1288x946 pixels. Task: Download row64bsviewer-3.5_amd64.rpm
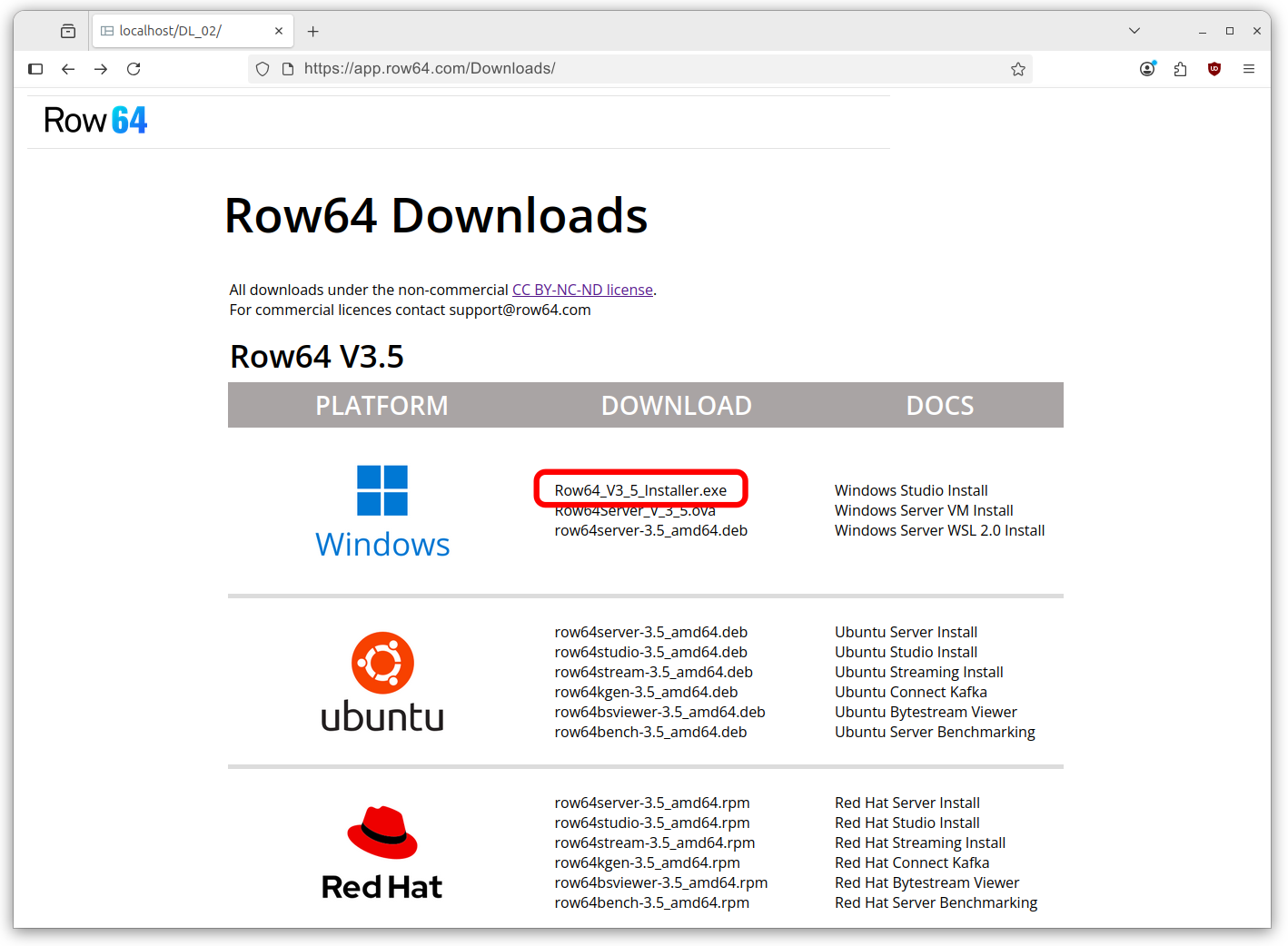[x=661, y=882]
